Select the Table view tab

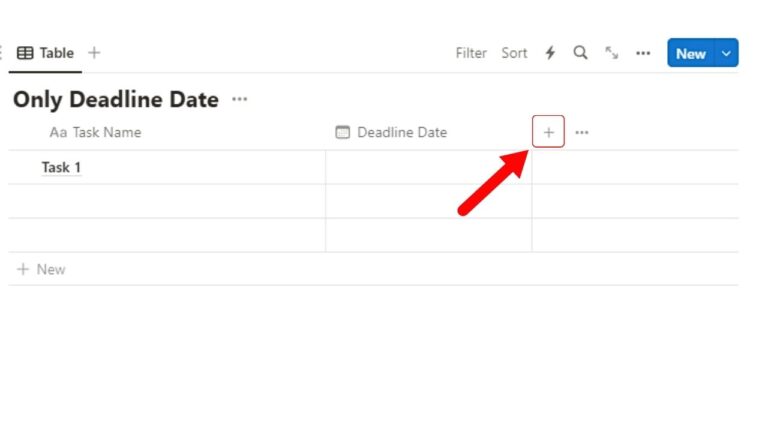45,53
